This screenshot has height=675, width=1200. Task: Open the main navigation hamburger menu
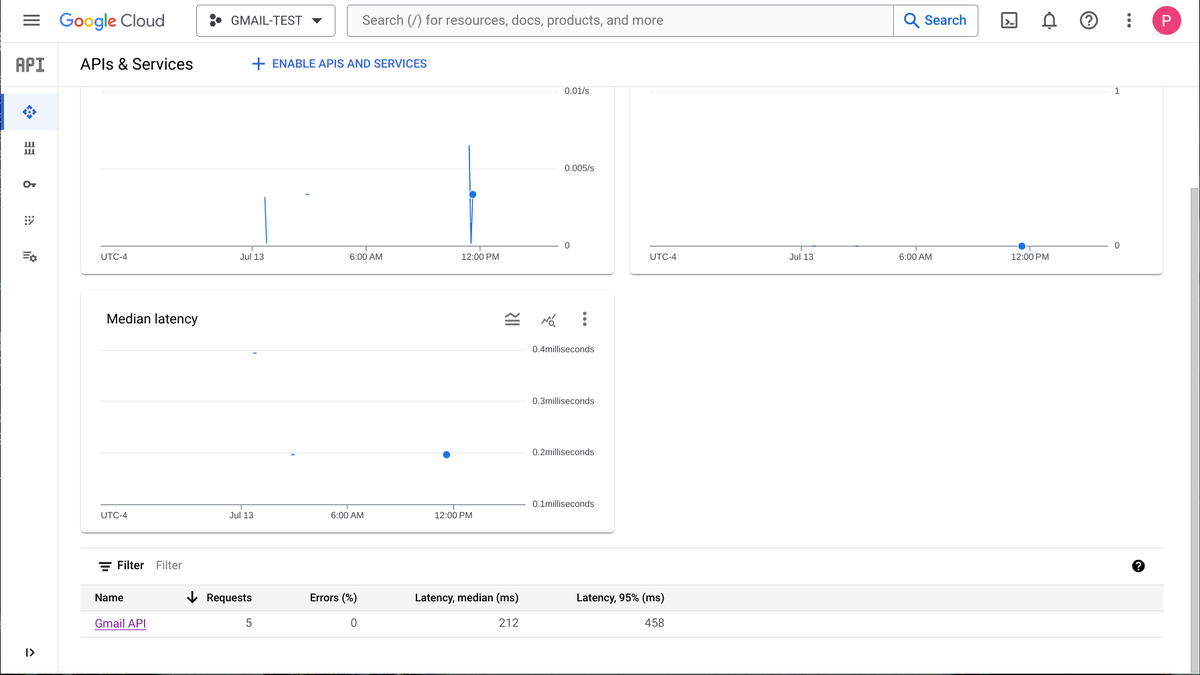click(31, 20)
